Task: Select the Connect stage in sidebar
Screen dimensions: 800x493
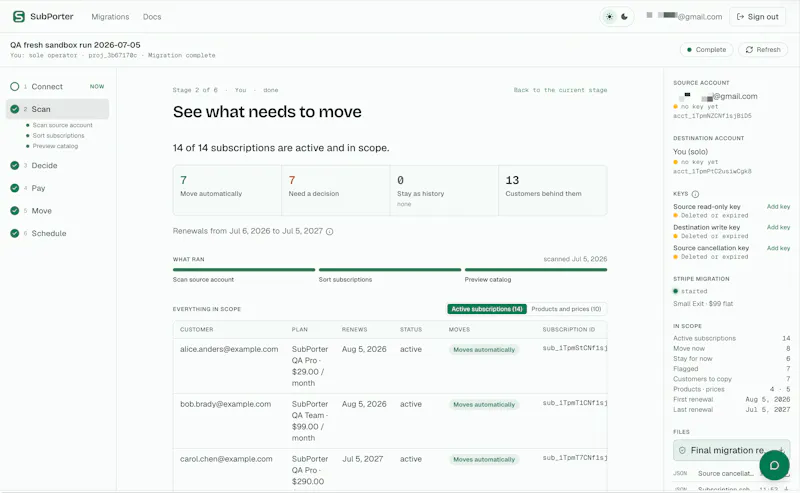Action: [x=57, y=87]
